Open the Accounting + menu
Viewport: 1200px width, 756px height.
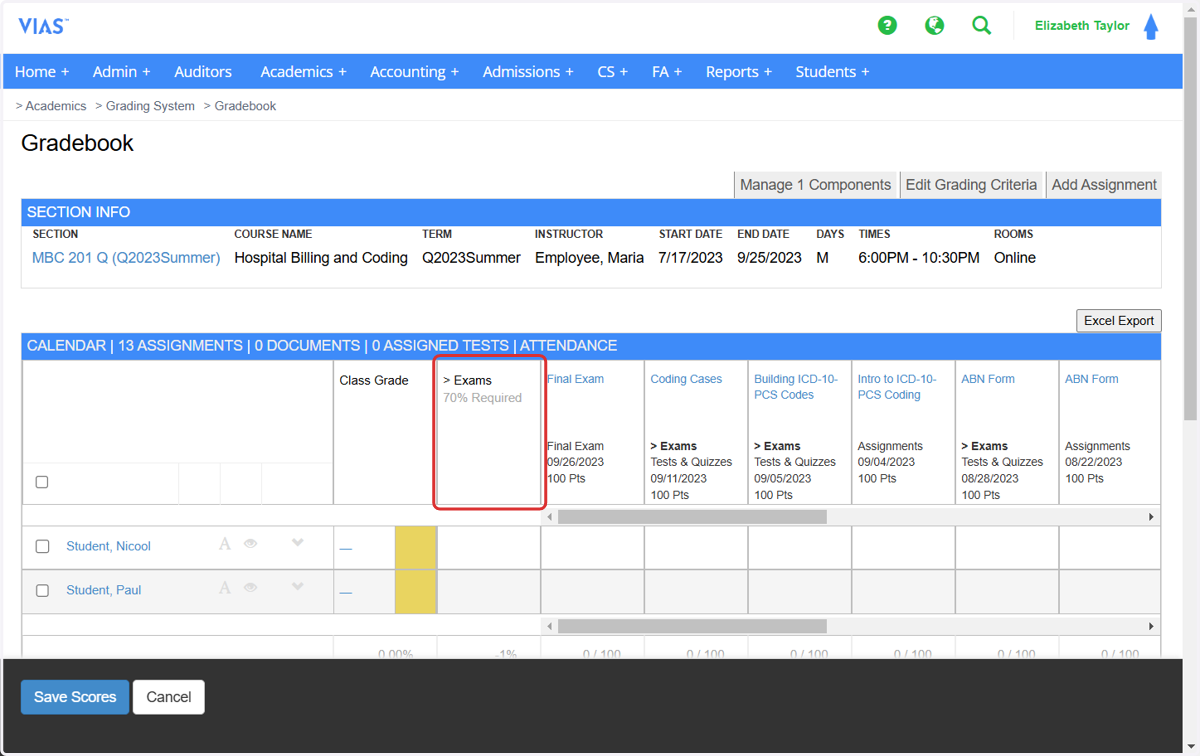tap(414, 72)
